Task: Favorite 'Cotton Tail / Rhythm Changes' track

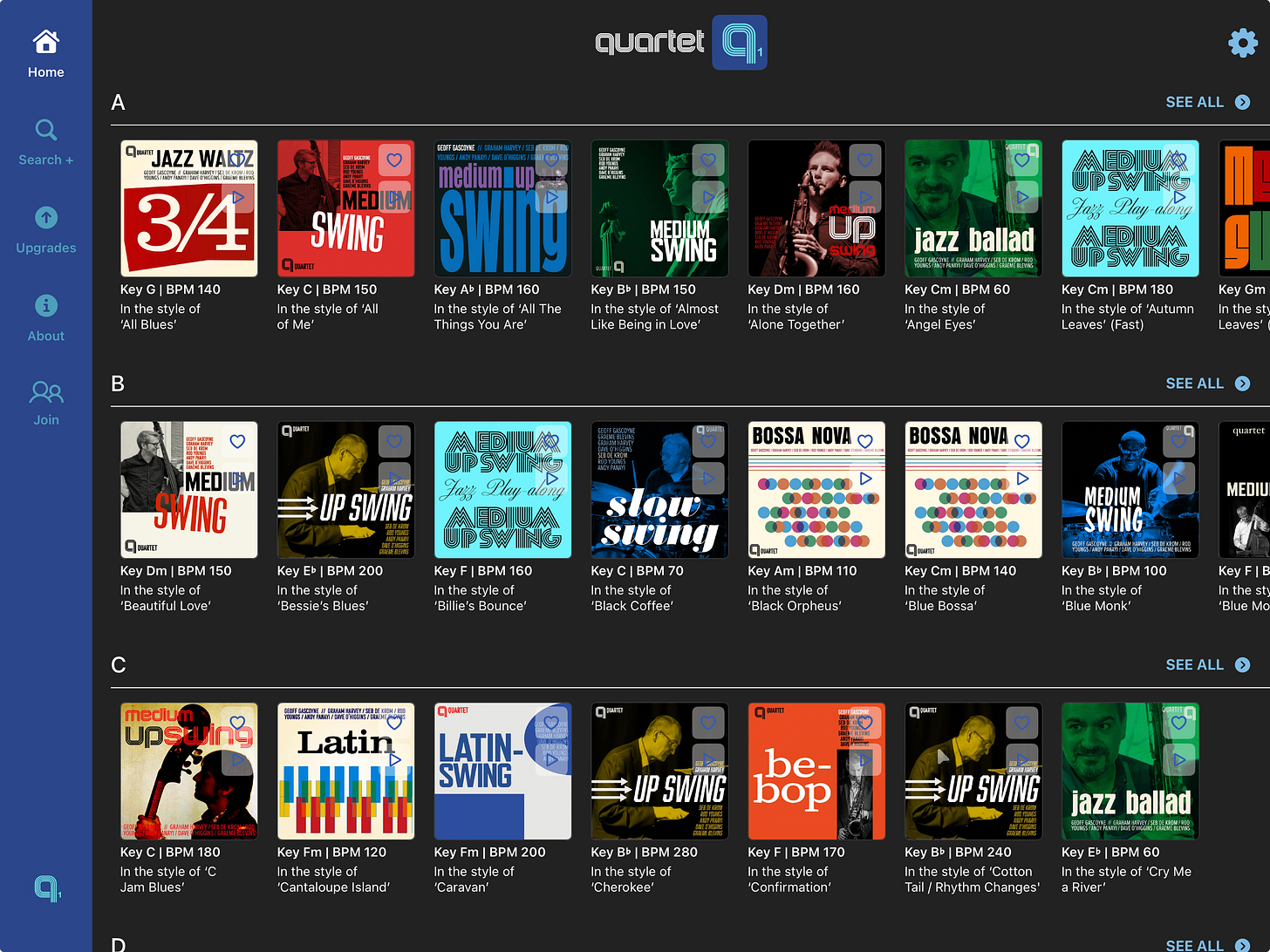Action: coord(1022,724)
